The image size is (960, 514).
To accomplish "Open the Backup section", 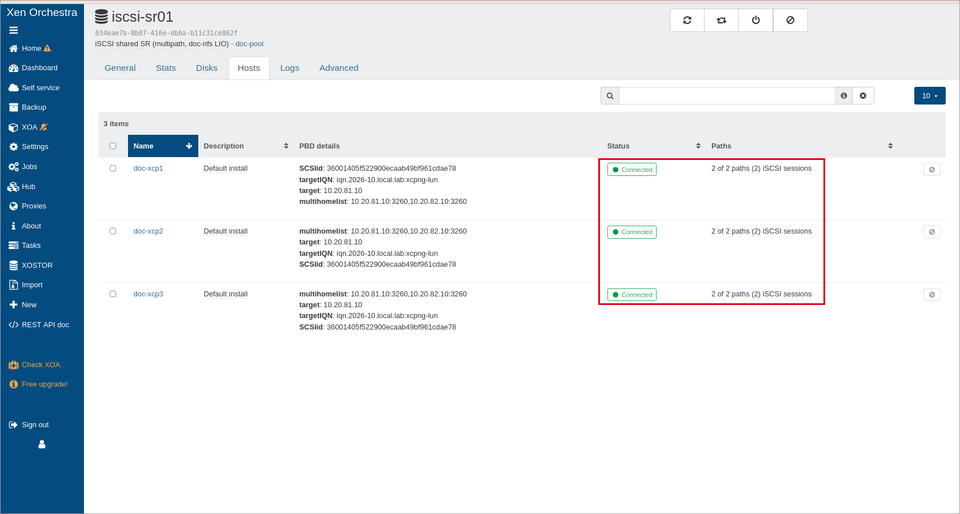I will pos(28,107).
